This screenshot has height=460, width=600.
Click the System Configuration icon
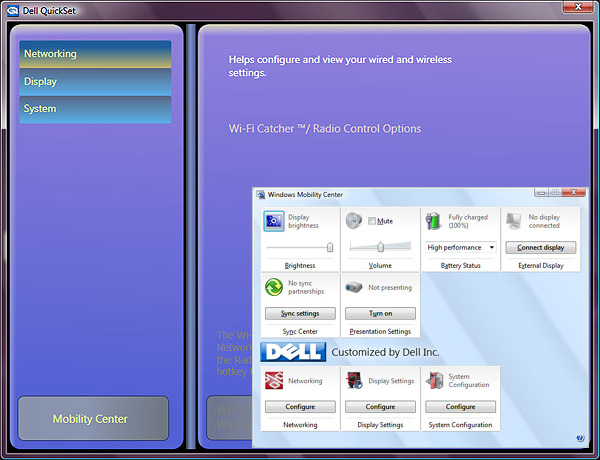click(x=435, y=380)
